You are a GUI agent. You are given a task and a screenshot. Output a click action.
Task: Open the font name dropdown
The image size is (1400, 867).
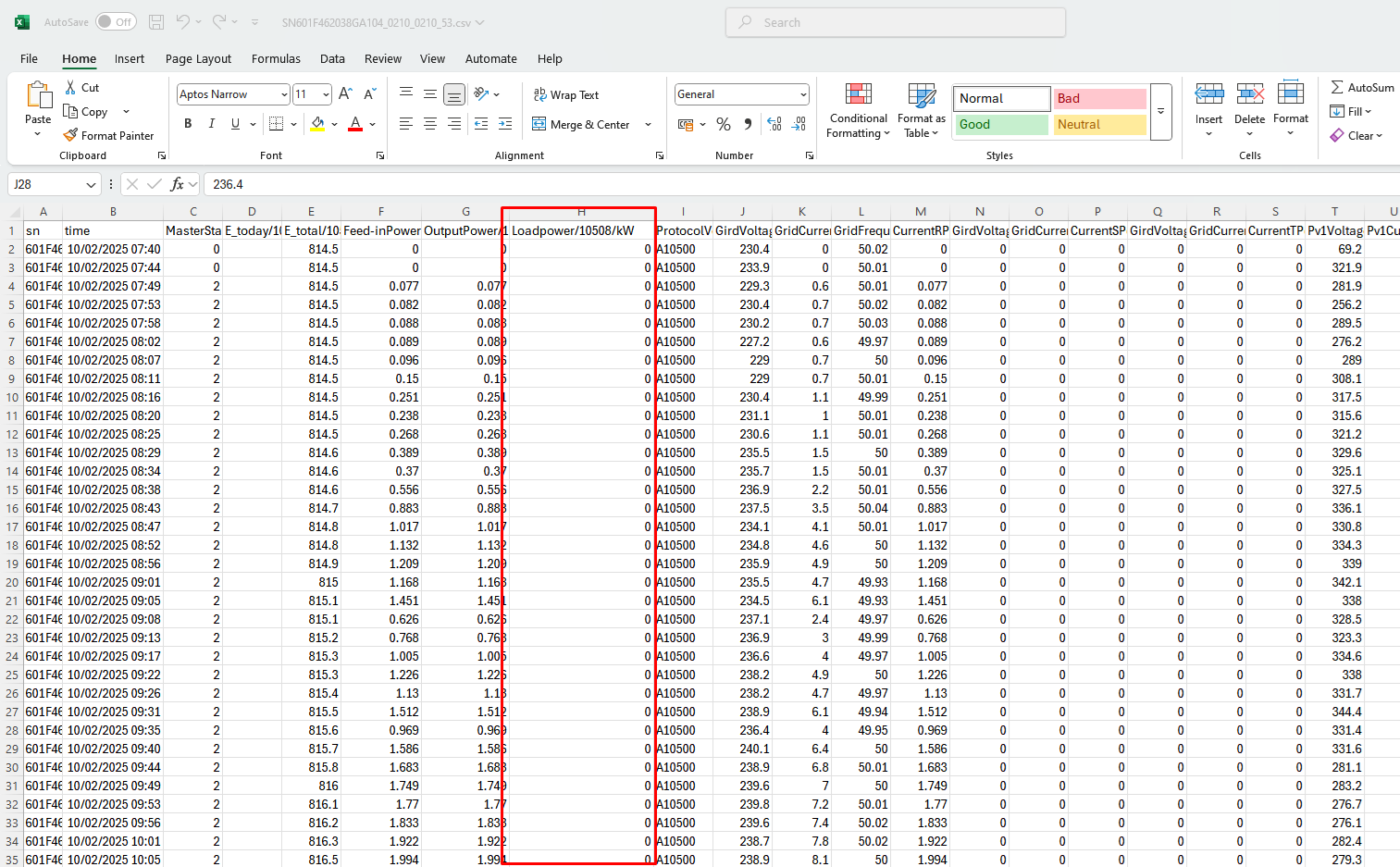[x=283, y=94]
